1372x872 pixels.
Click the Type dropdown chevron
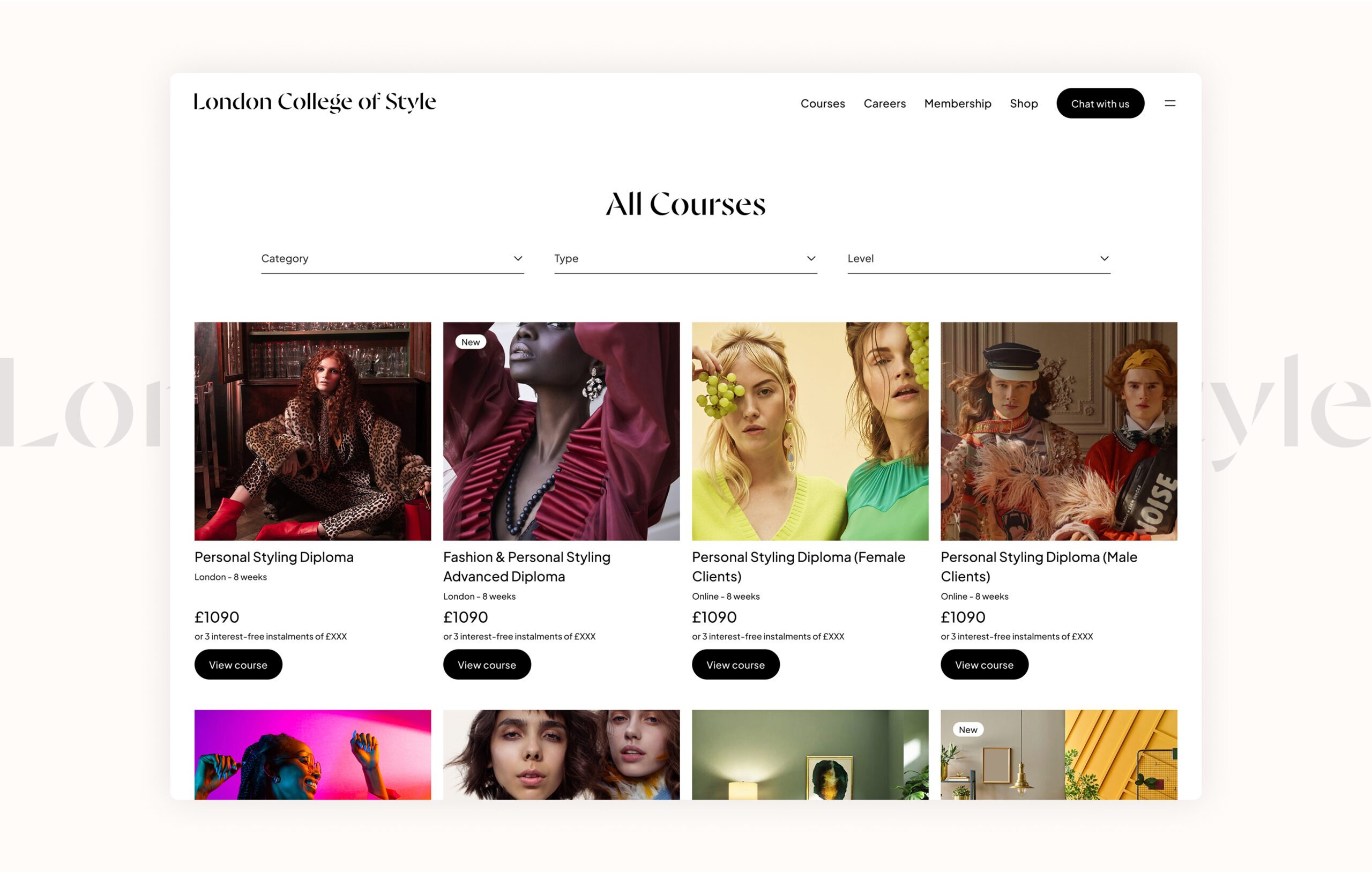[811, 258]
